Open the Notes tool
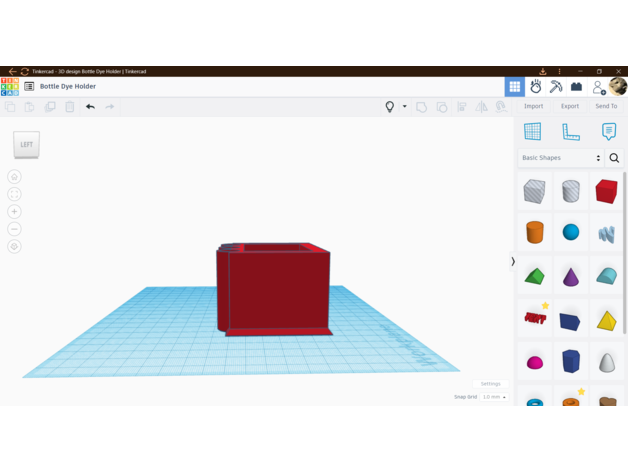 coord(608,132)
